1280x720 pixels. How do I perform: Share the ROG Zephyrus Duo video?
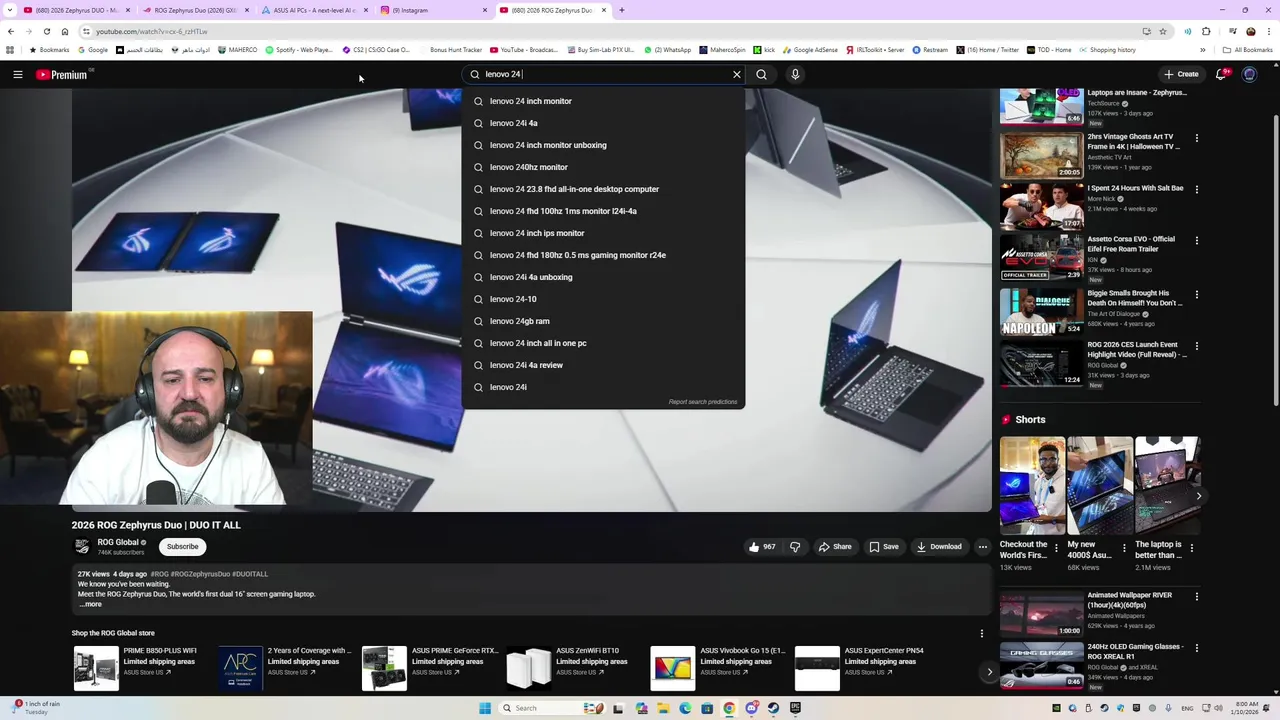tap(835, 547)
